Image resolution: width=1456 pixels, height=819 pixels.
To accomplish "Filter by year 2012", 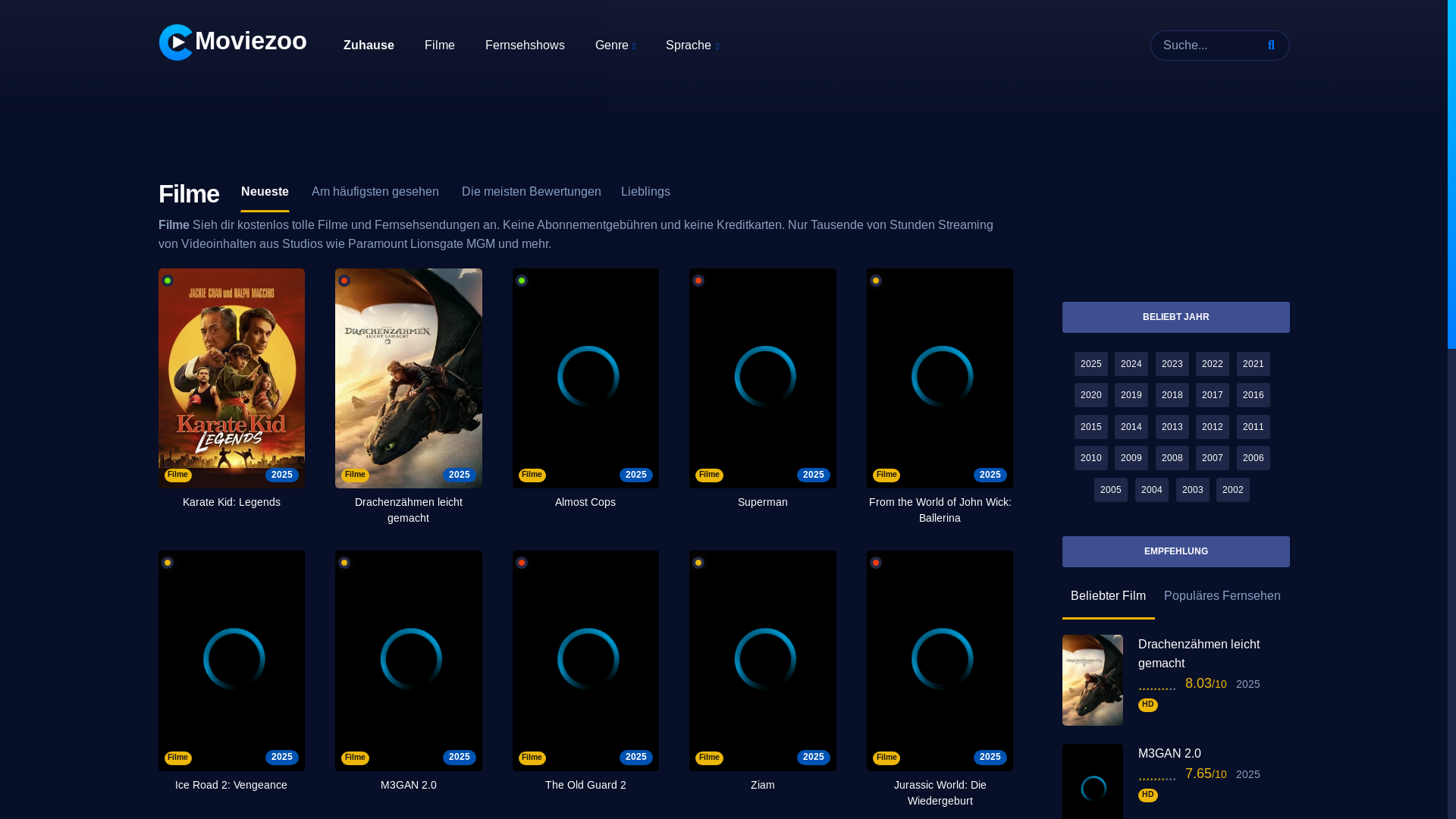I will tap(1212, 427).
